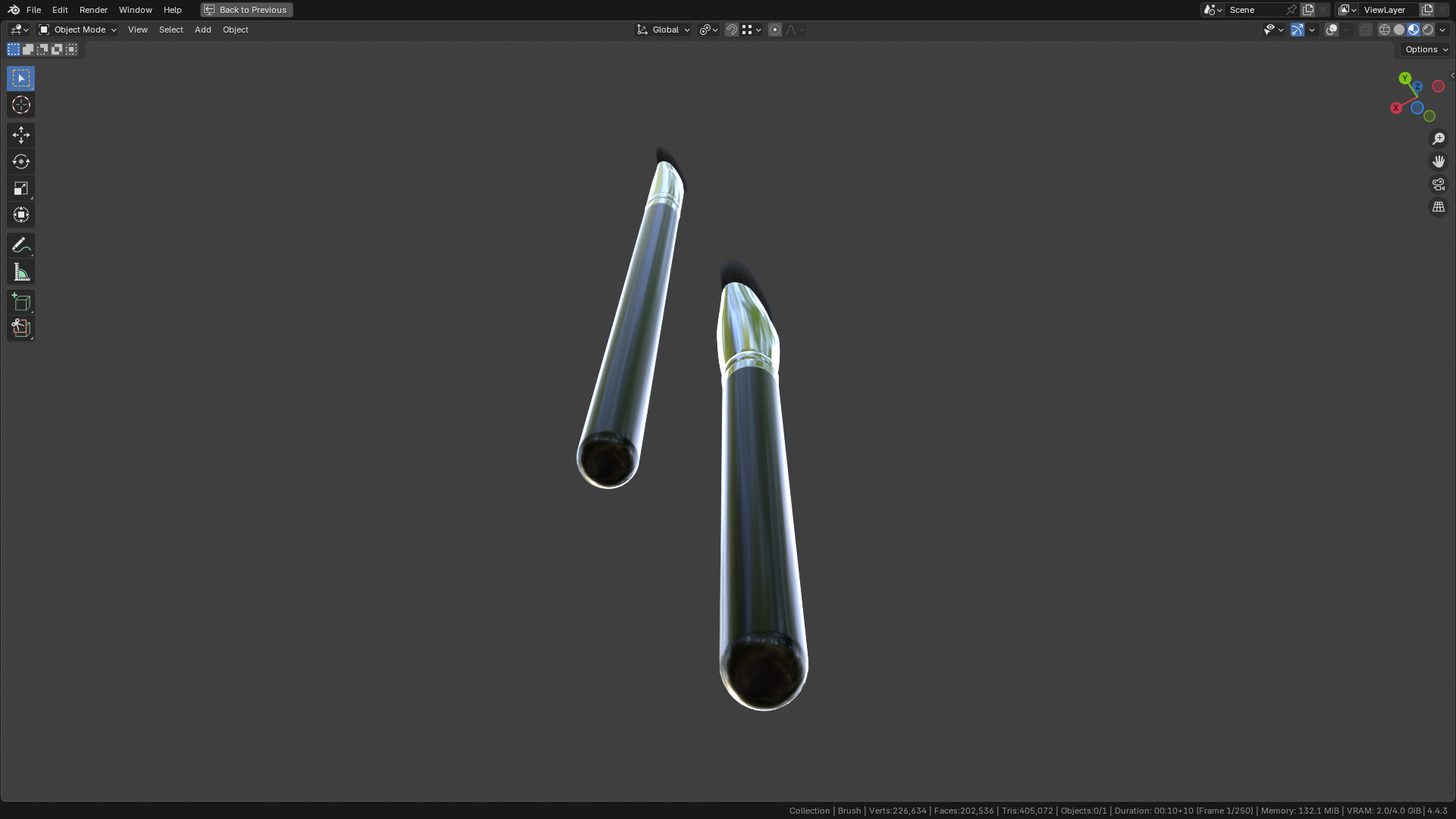Switch to Rendered shading
The height and width of the screenshot is (819, 1456).
click(x=1428, y=30)
